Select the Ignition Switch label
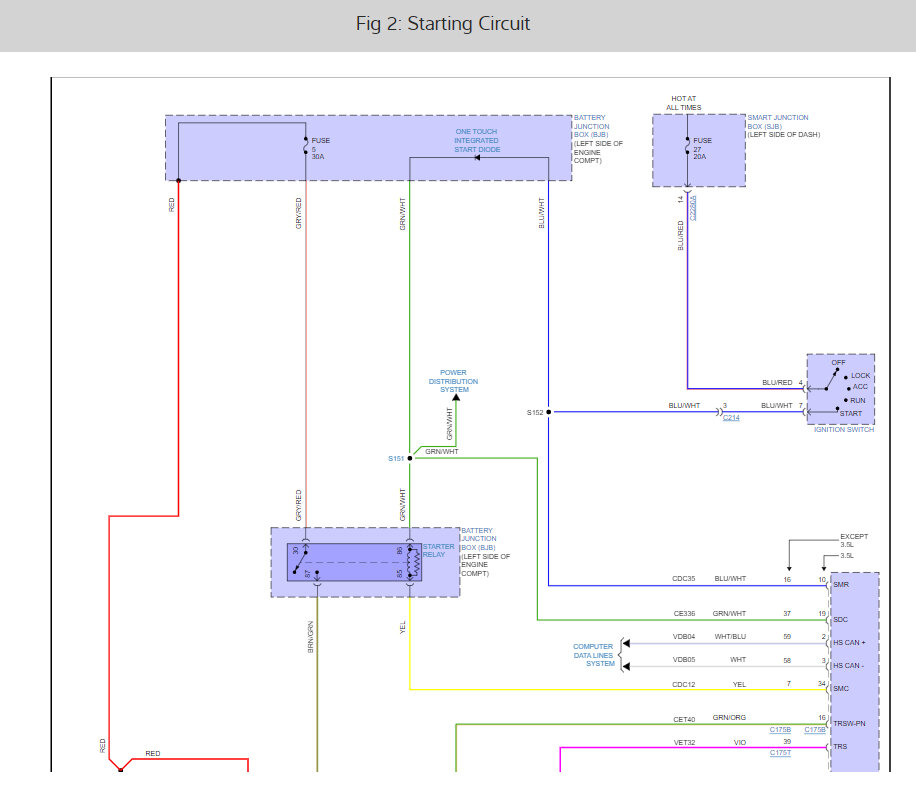 844,430
